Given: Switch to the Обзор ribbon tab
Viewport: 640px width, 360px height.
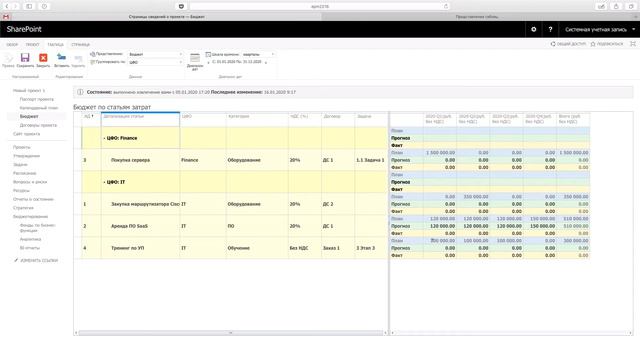Looking at the screenshot, I should point(12,44).
